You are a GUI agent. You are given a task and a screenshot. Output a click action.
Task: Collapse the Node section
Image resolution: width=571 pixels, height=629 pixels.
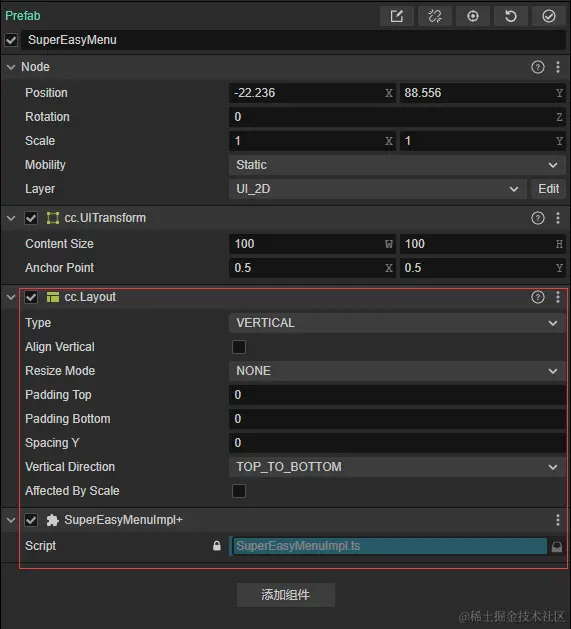(11, 67)
